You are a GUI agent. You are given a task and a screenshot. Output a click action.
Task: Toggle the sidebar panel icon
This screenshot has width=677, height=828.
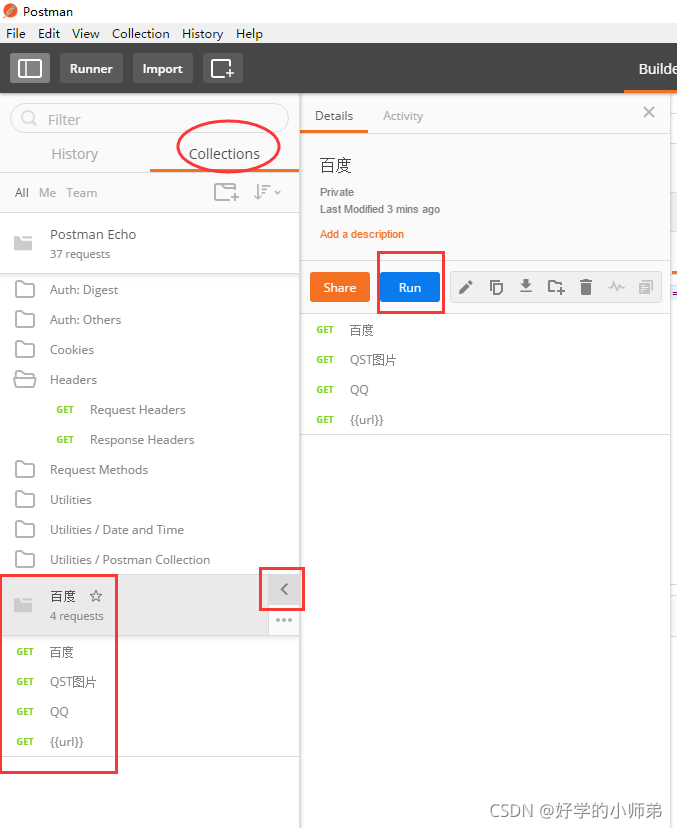coord(30,68)
